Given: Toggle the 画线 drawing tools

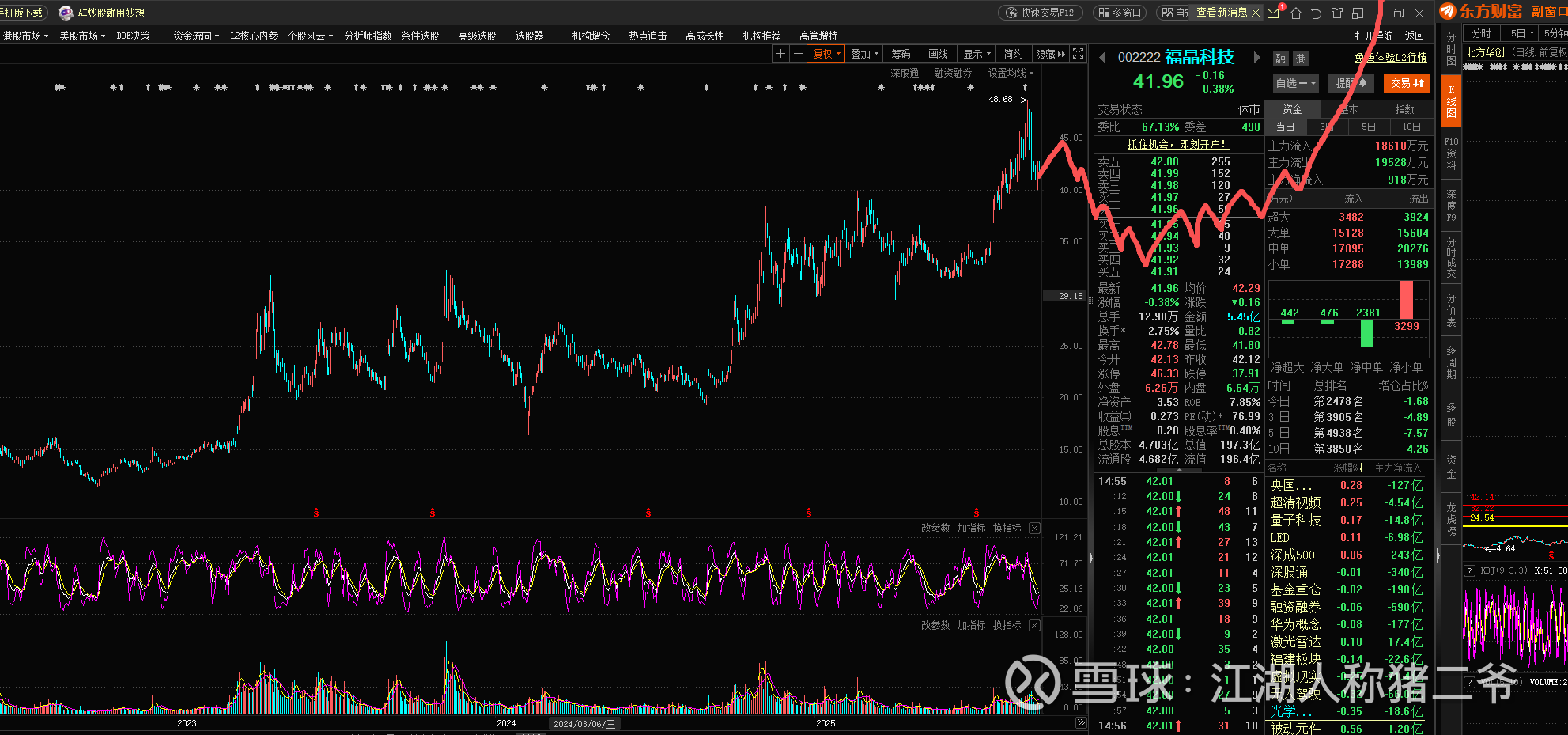Looking at the screenshot, I should tap(939, 54).
